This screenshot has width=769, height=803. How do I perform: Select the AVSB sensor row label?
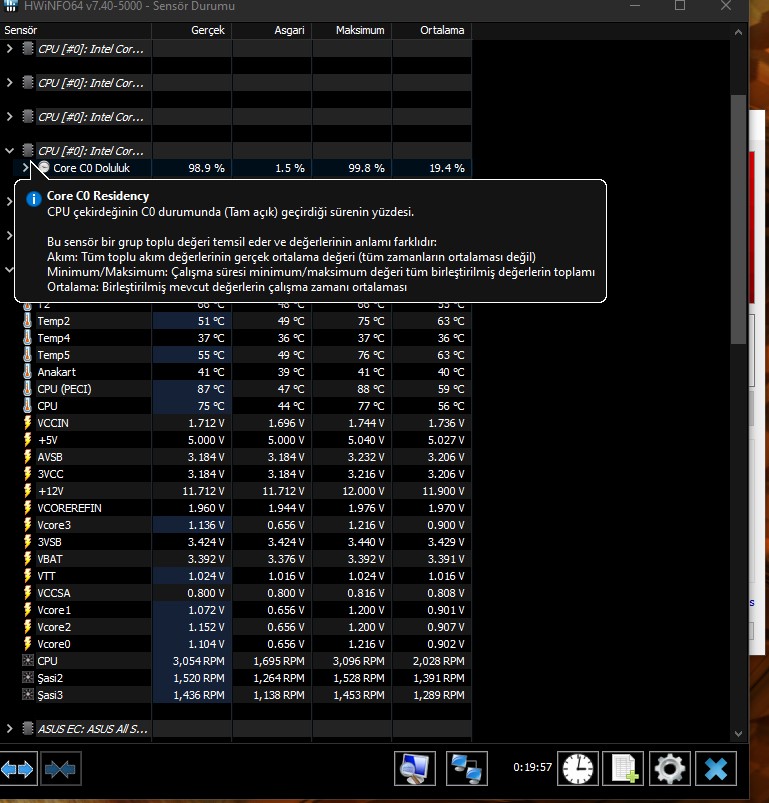[x=50, y=457]
